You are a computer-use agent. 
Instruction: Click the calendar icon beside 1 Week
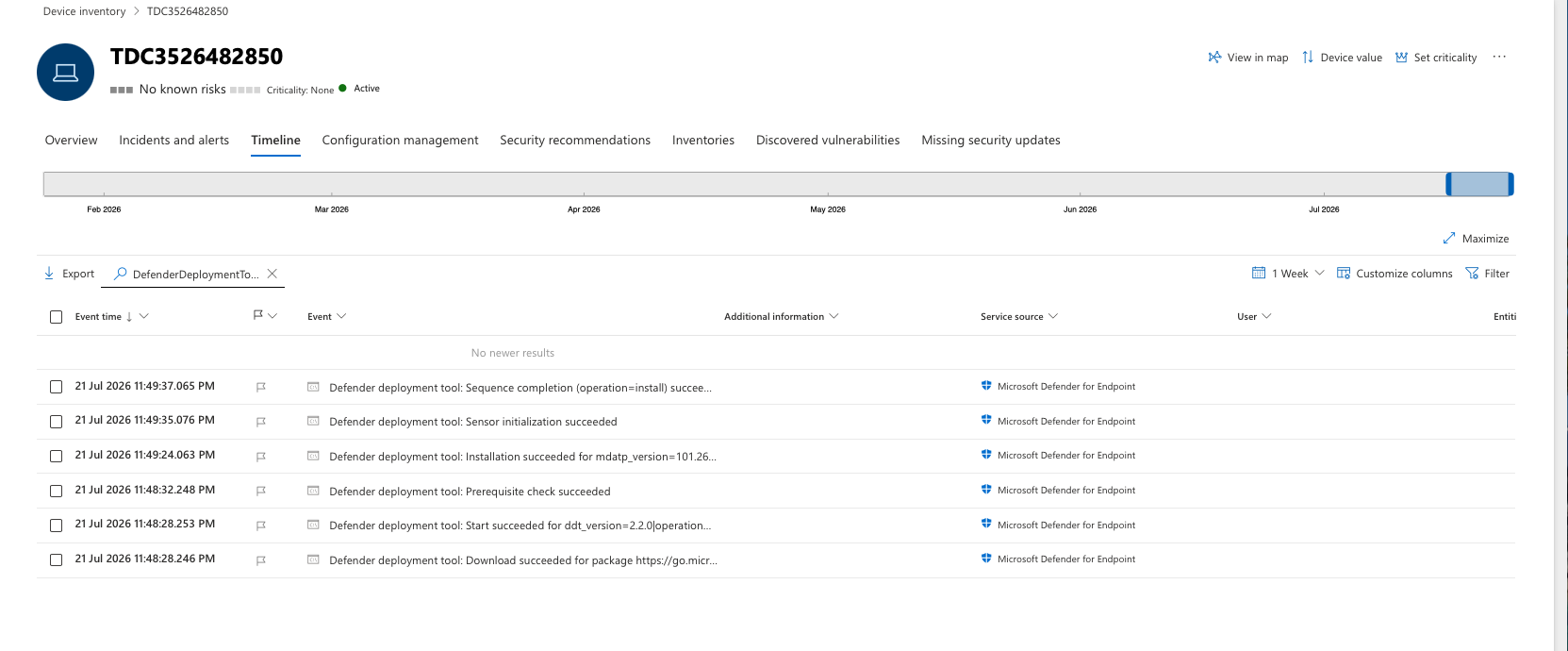pos(1259,274)
